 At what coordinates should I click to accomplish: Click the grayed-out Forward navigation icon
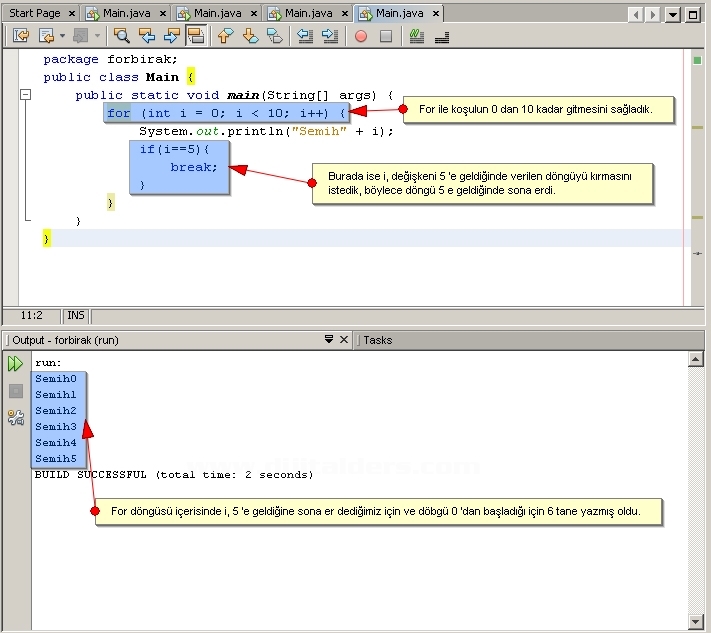click(x=81, y=35)
